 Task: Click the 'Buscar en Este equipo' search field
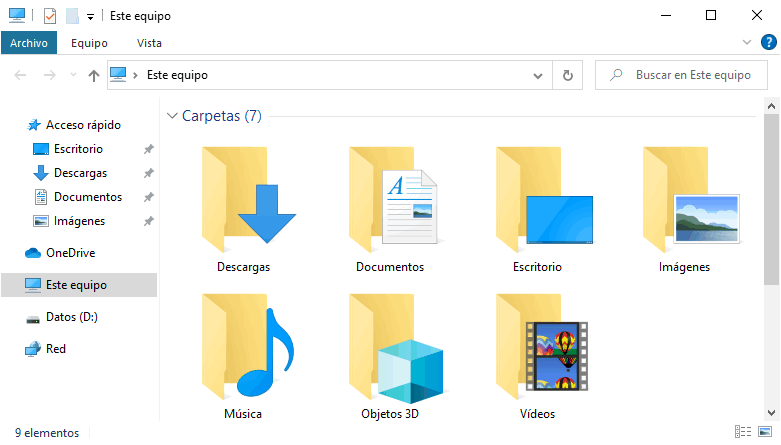pyautogui.click(x=681, y=75)
